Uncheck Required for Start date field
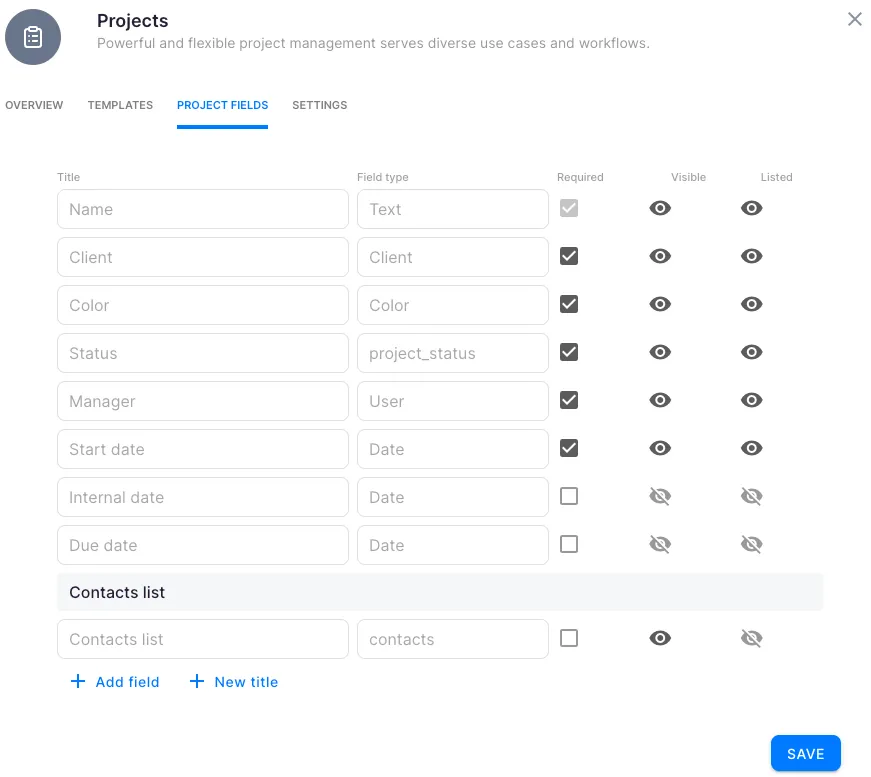The height and width of the screenshot is (777, 871). pyautogui.click(x=569, y=449)
